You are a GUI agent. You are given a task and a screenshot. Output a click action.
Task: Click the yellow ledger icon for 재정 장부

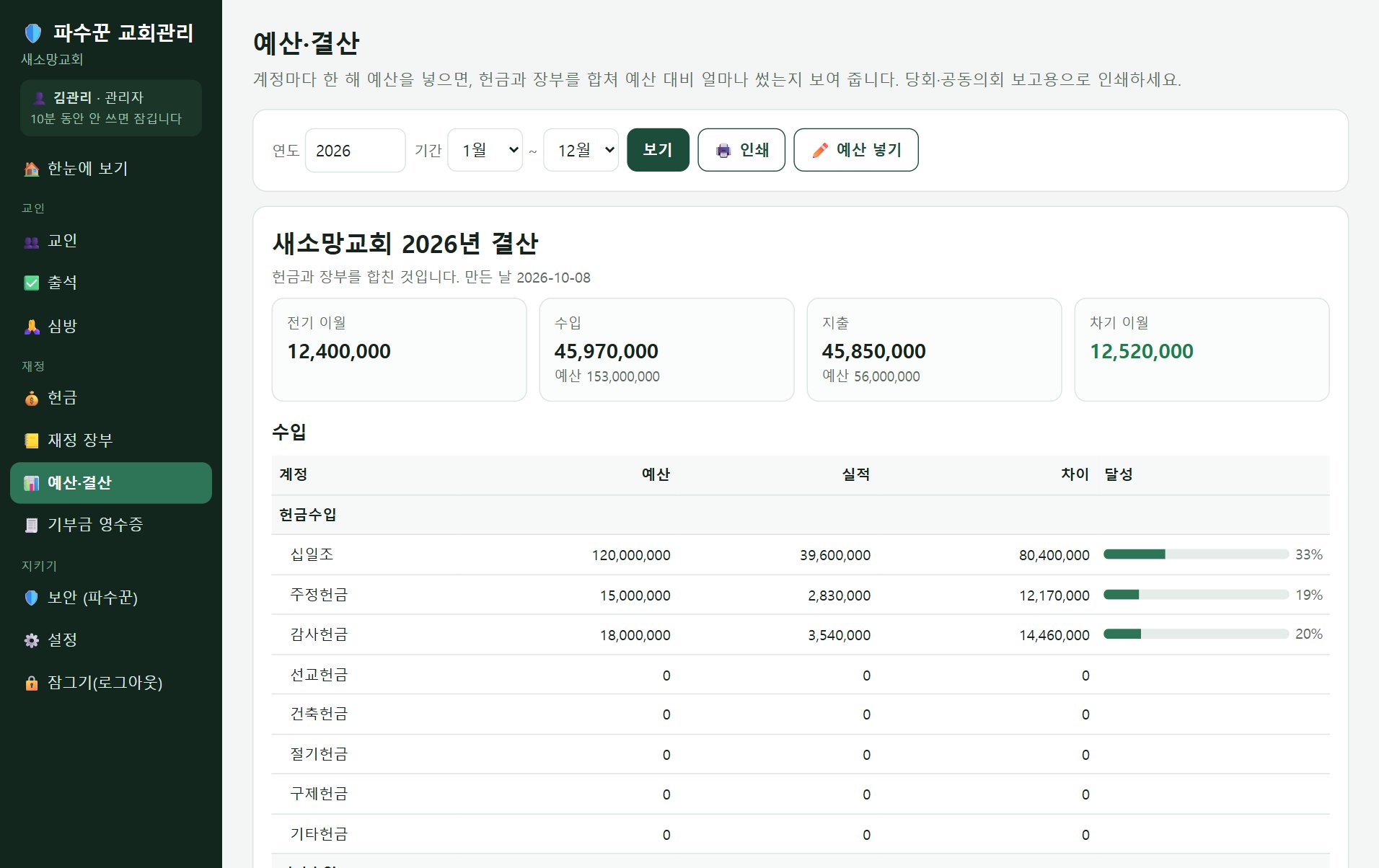click(32, 440)
